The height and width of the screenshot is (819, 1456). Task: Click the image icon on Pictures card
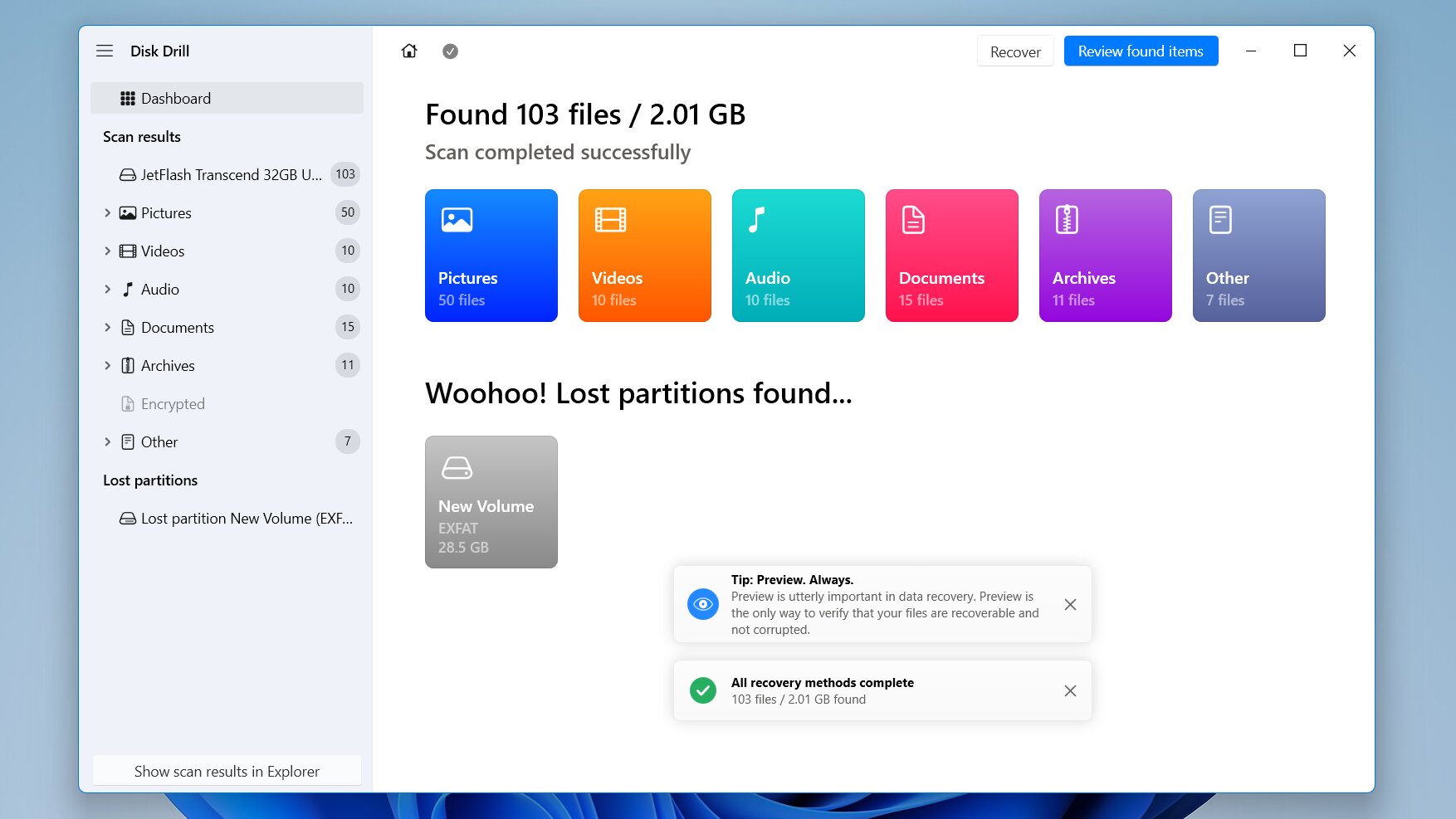(457, 220)
